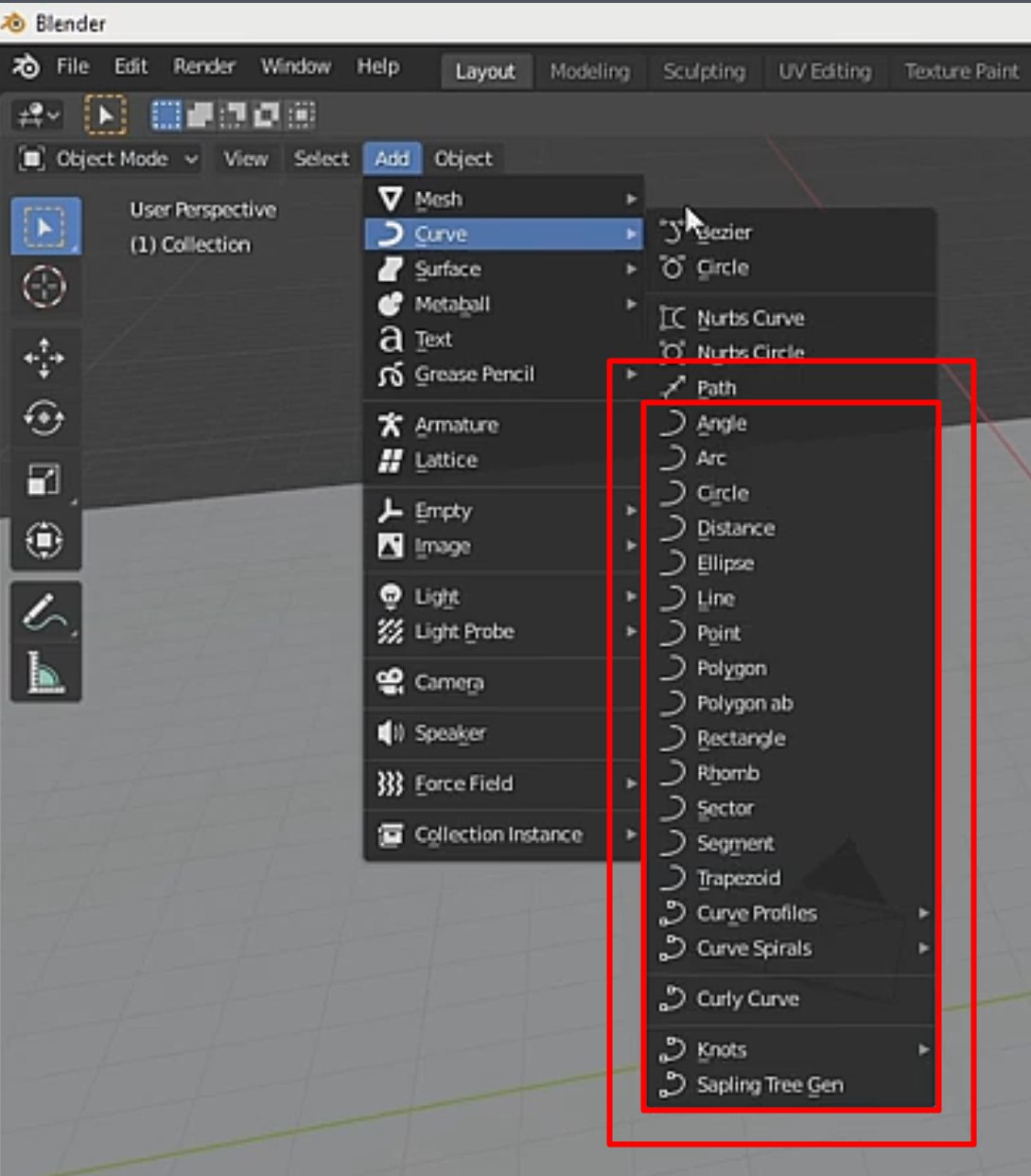Select the Measure tool

point(44,672)
